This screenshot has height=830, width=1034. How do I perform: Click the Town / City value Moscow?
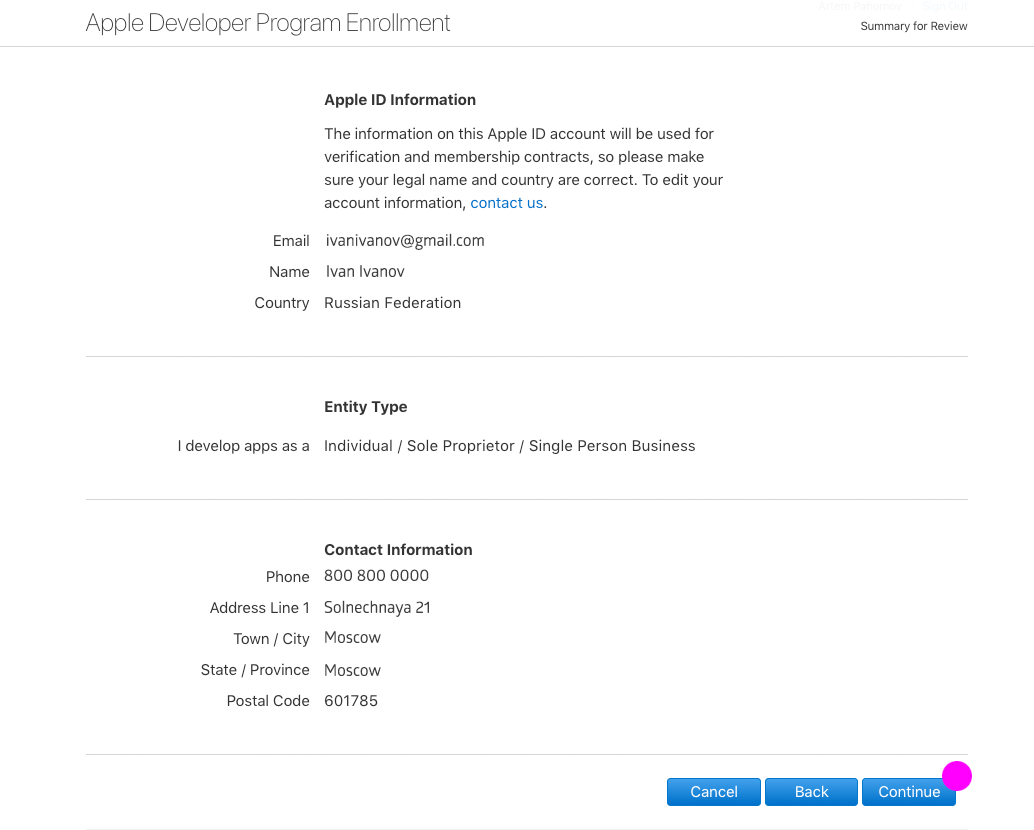pyautogui.click(x=352, y=638)
